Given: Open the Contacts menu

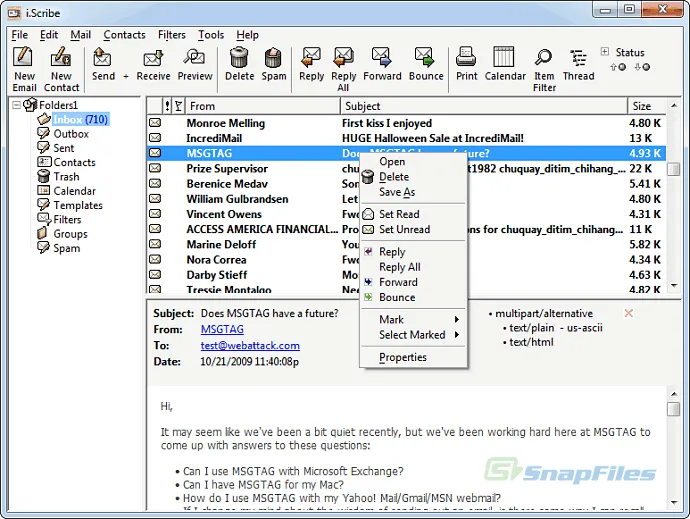Looking at the screenshot, I should (124, 35).
